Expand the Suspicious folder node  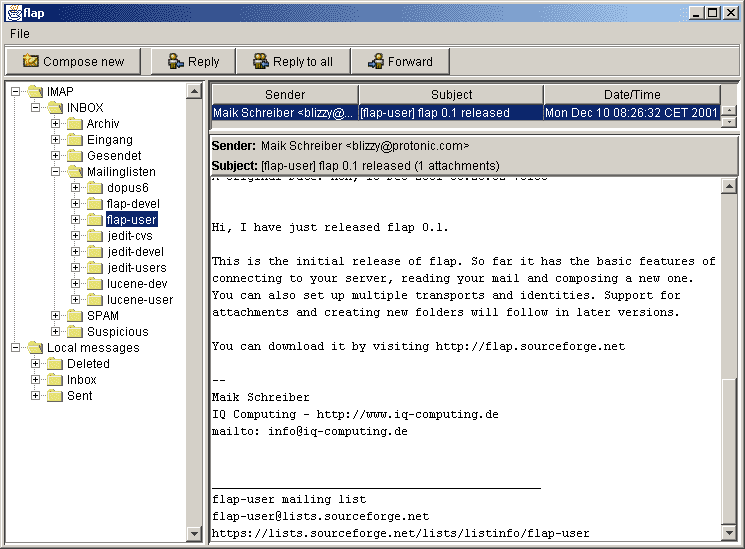click(56, 332)
